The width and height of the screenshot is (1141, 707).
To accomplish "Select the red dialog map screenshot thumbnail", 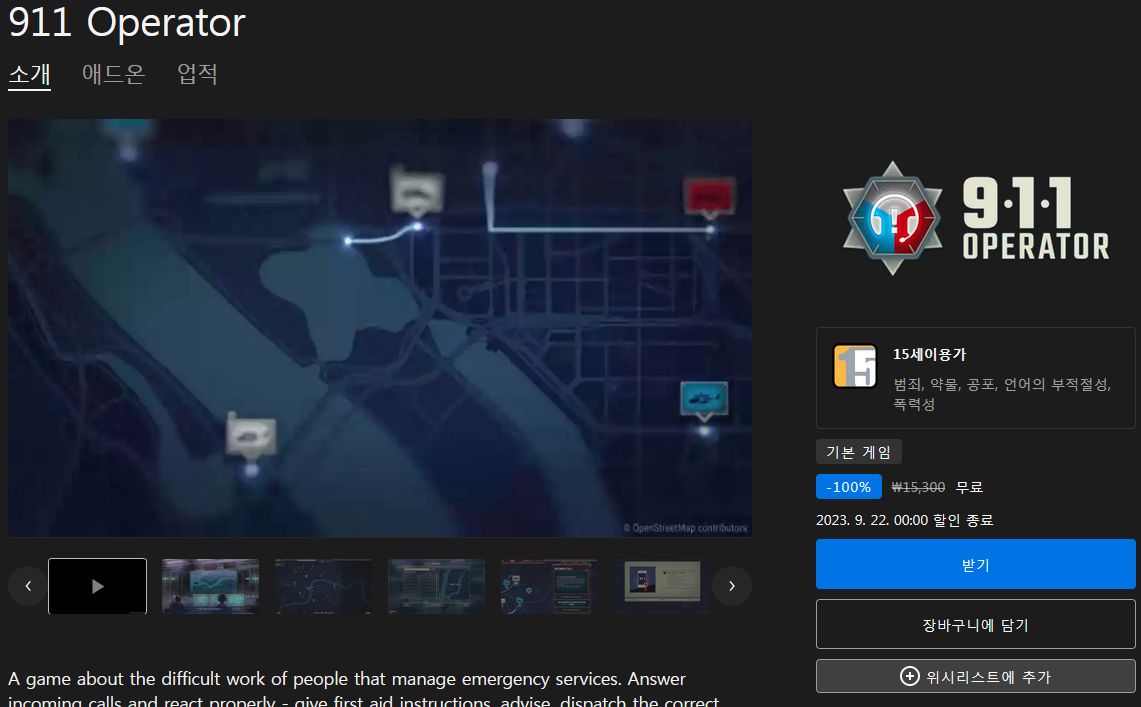I will pos(549,586).
